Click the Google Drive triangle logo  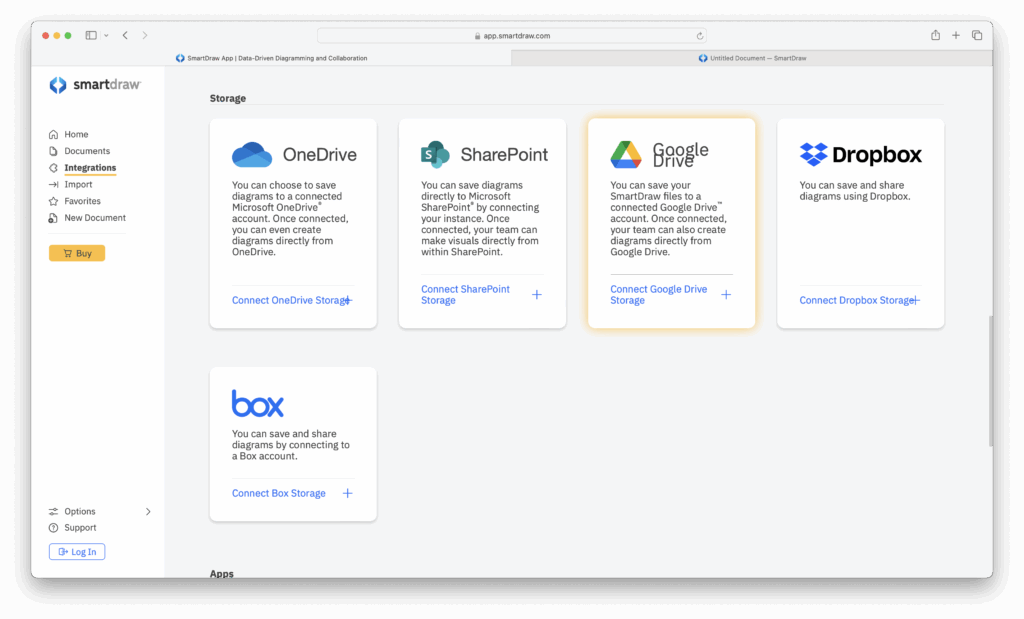(x=626, y=155)
